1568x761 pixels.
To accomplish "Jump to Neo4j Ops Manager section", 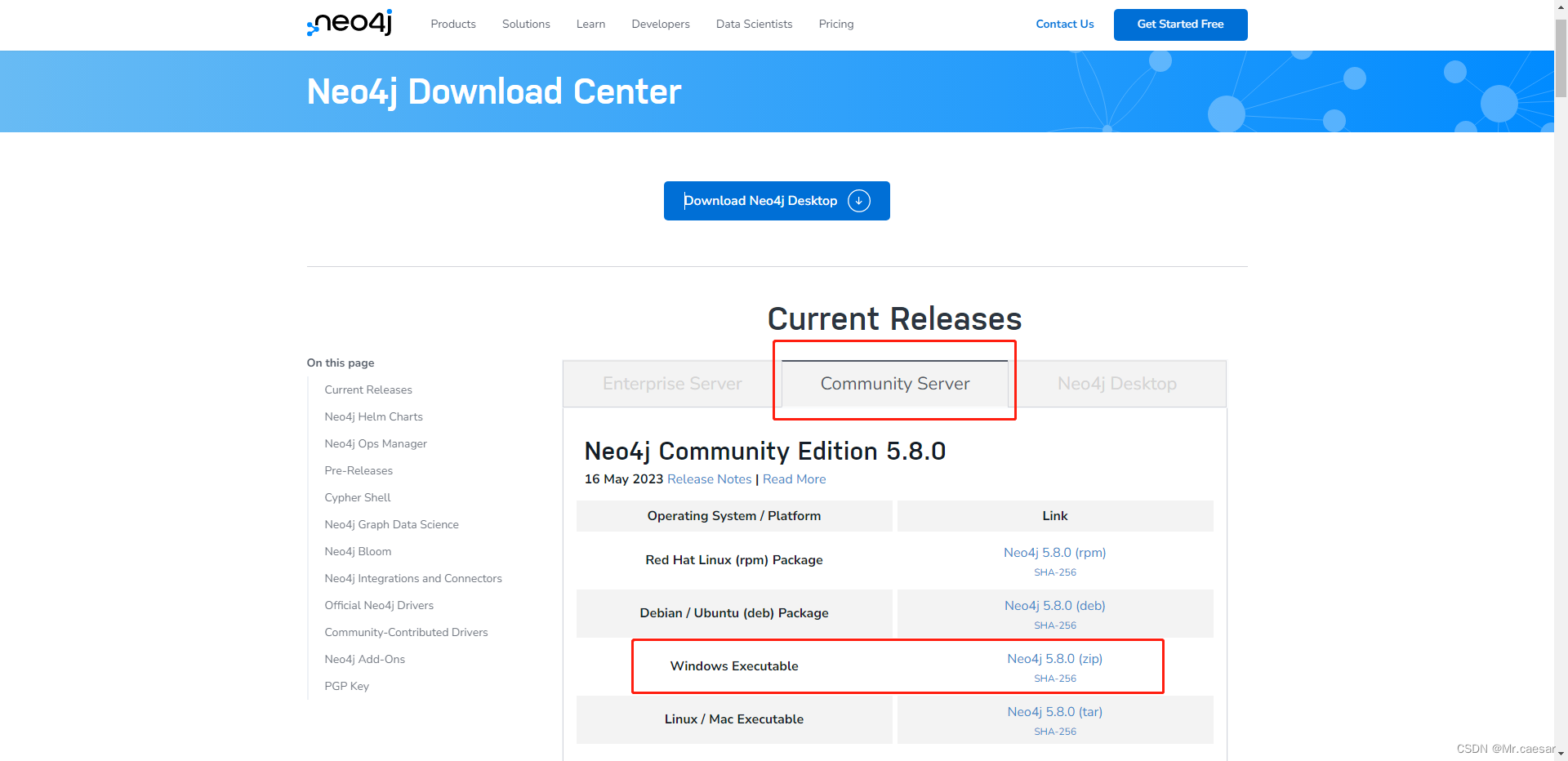I will coord(376,444).
